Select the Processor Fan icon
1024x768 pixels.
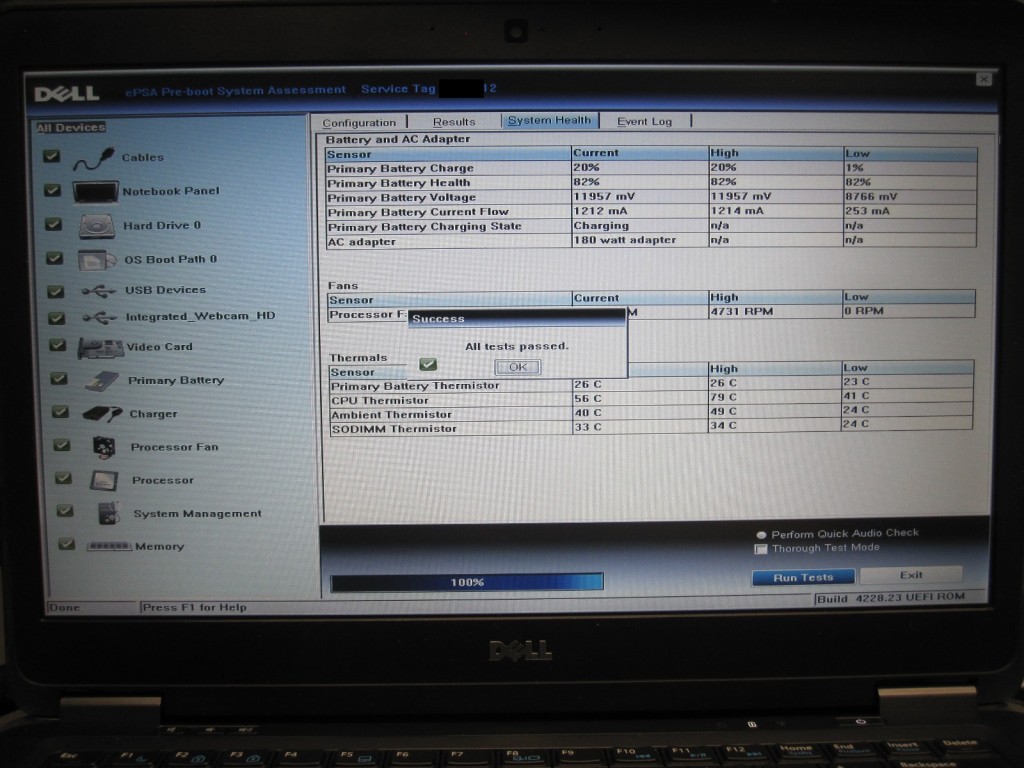[x=104, y=447]
